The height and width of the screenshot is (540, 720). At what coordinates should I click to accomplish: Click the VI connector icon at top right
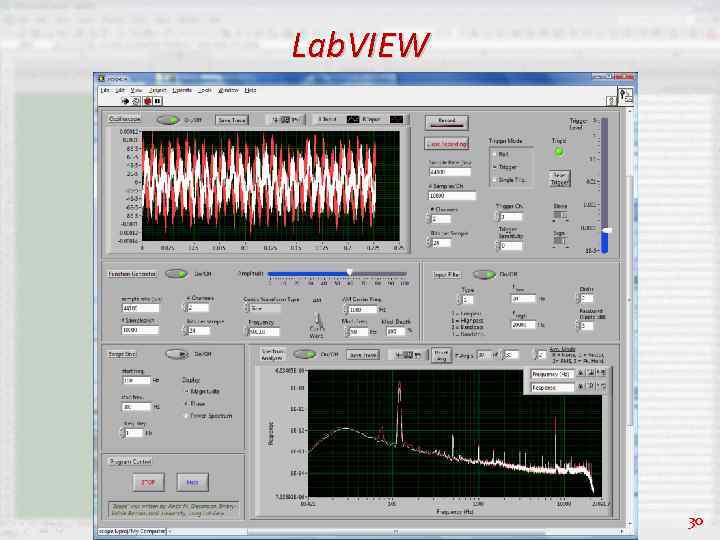point(626,95)
